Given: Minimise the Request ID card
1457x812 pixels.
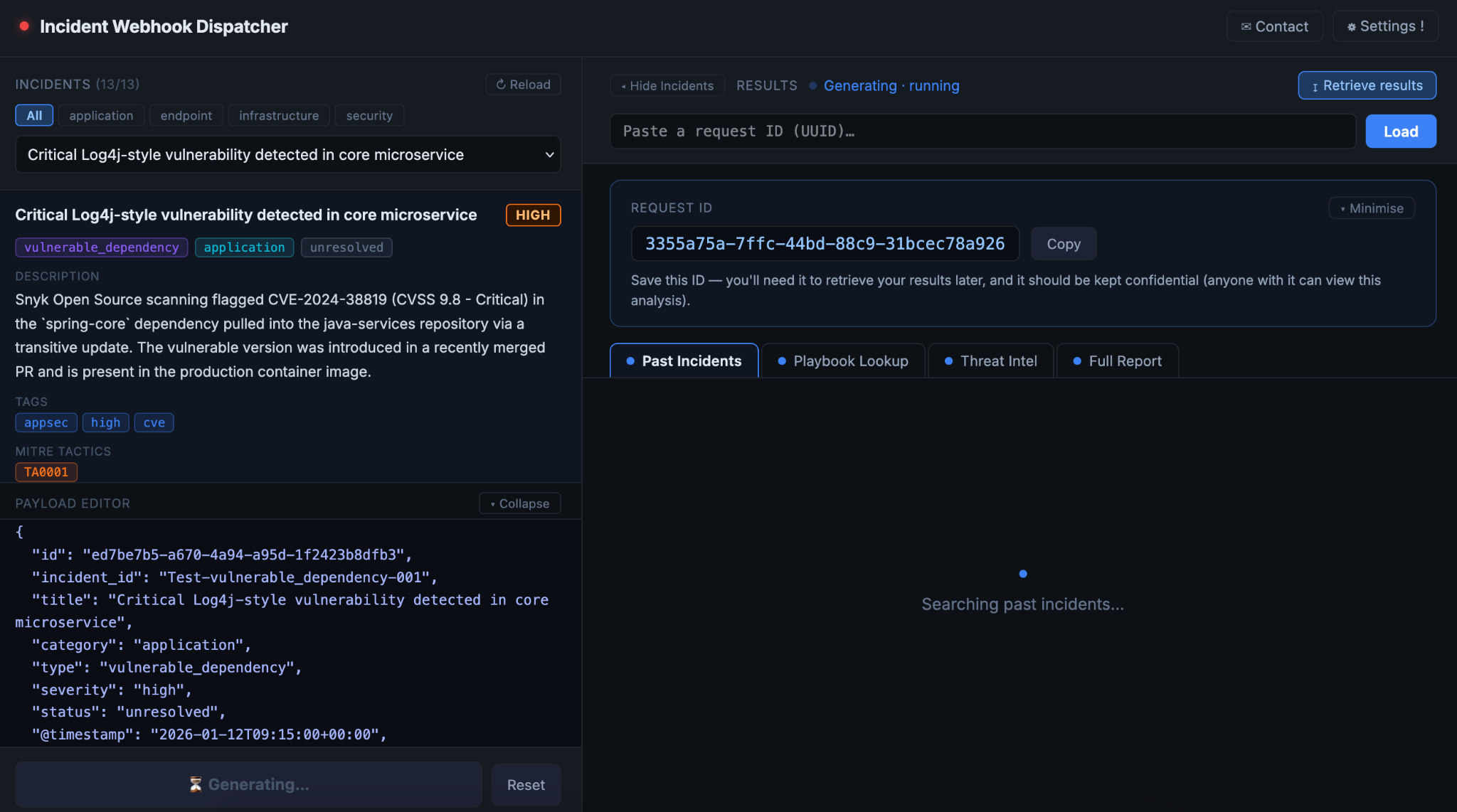Looking at the screenshot, I should (x=1371, y=208).
